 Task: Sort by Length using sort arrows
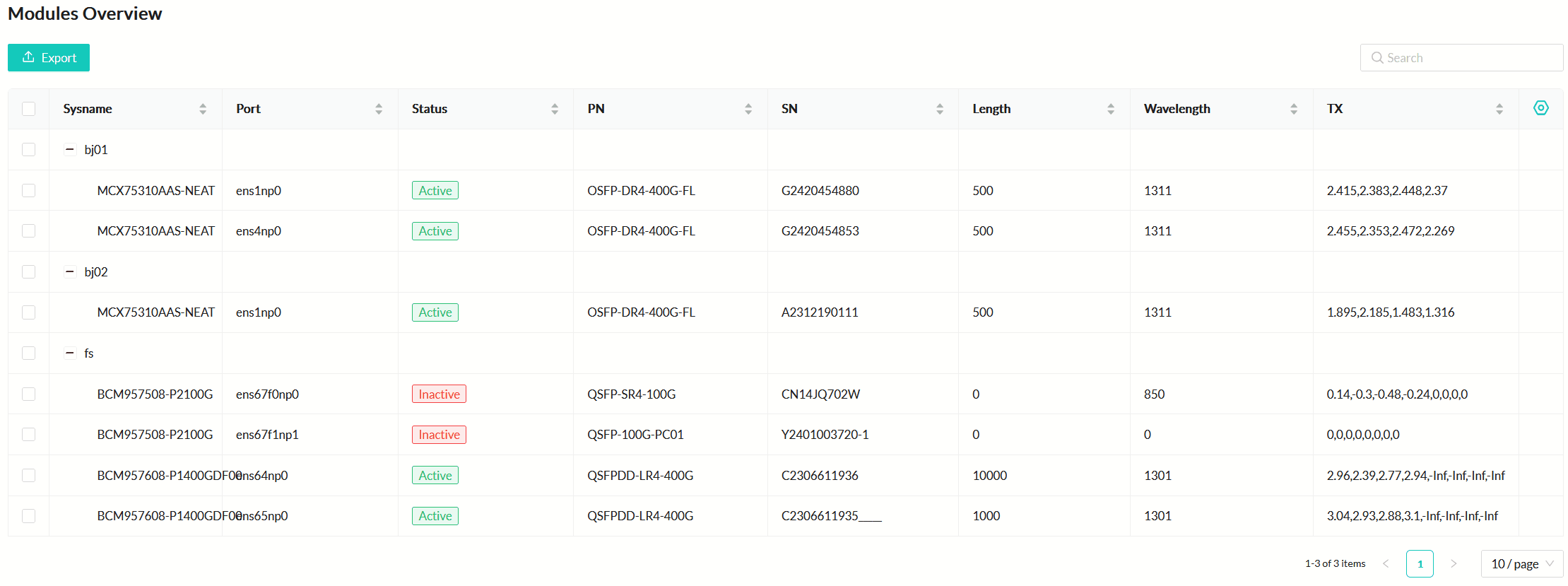click(1111, 109)
